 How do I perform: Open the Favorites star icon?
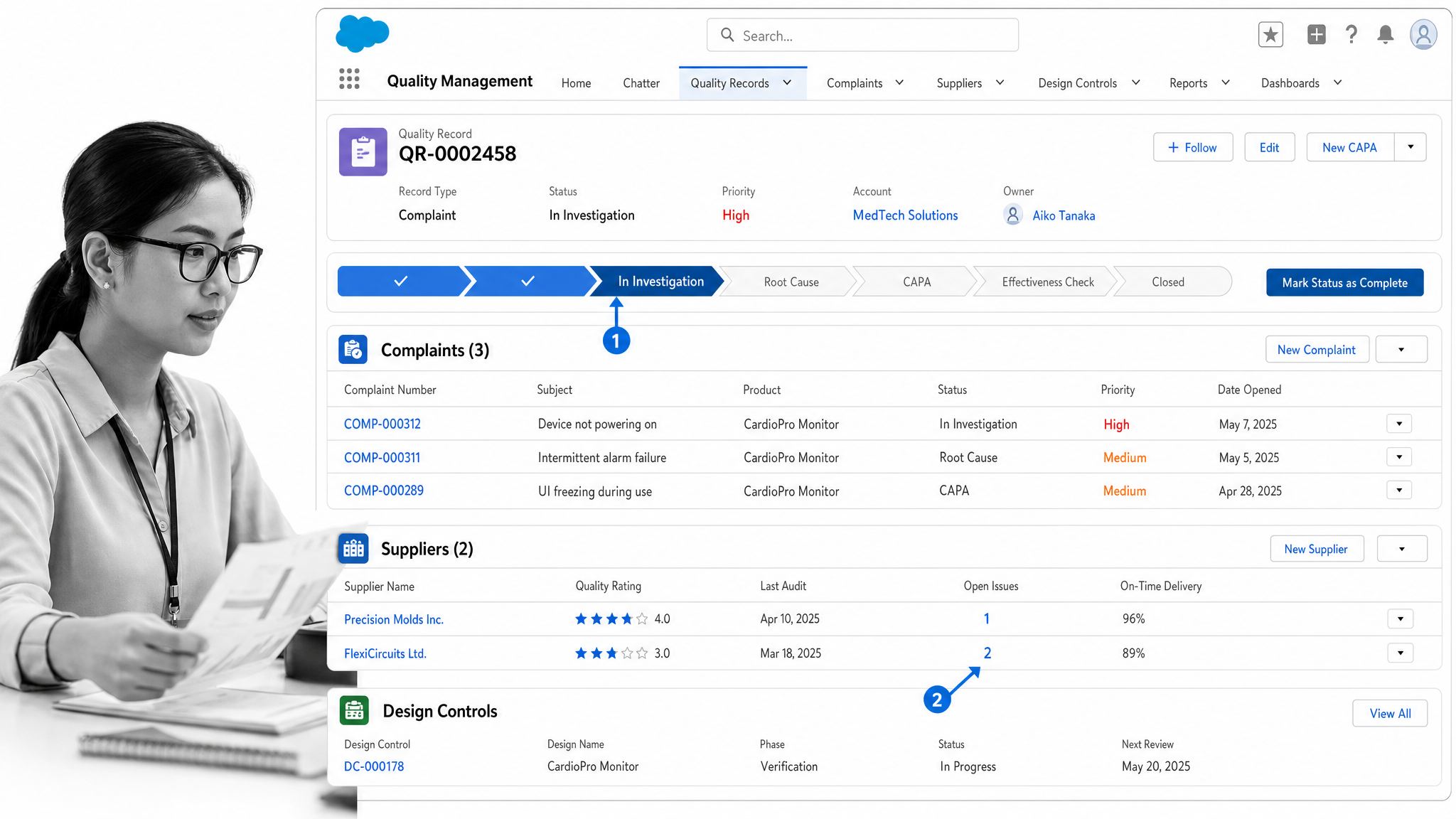click(1270, 34)
